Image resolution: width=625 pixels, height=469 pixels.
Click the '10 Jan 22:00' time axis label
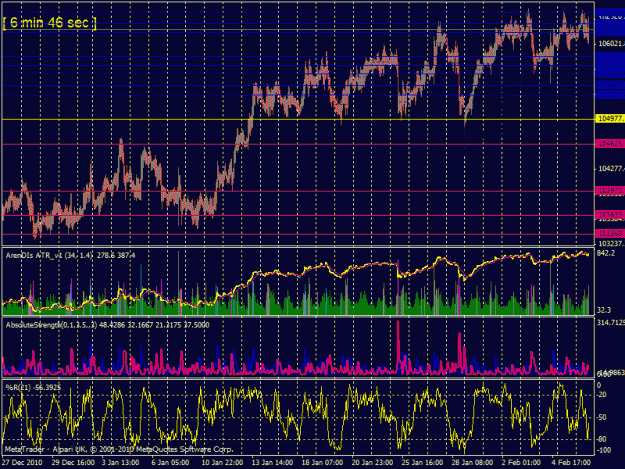(x=222, y=462)
